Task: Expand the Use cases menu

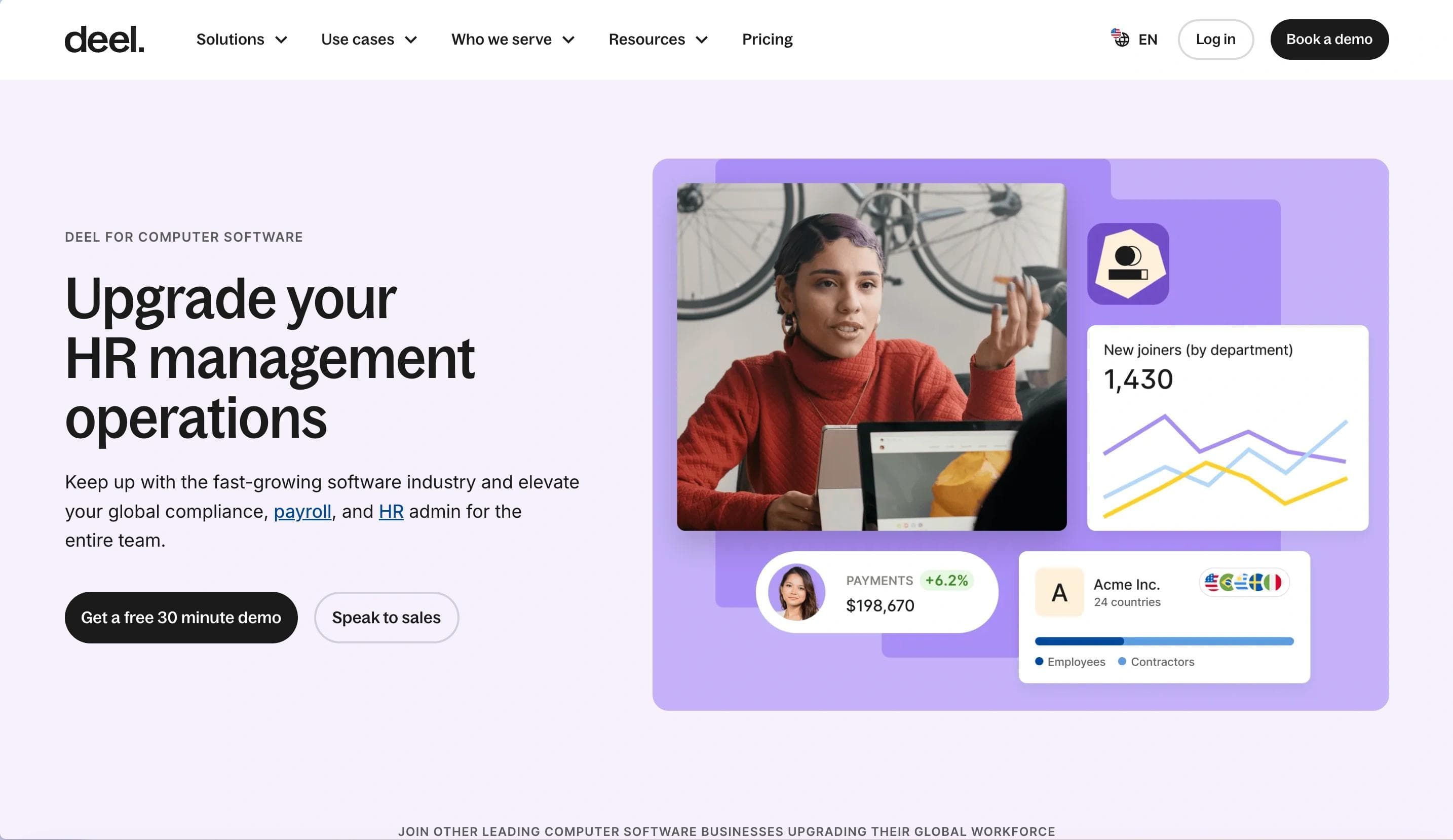Action: point(369,39)
